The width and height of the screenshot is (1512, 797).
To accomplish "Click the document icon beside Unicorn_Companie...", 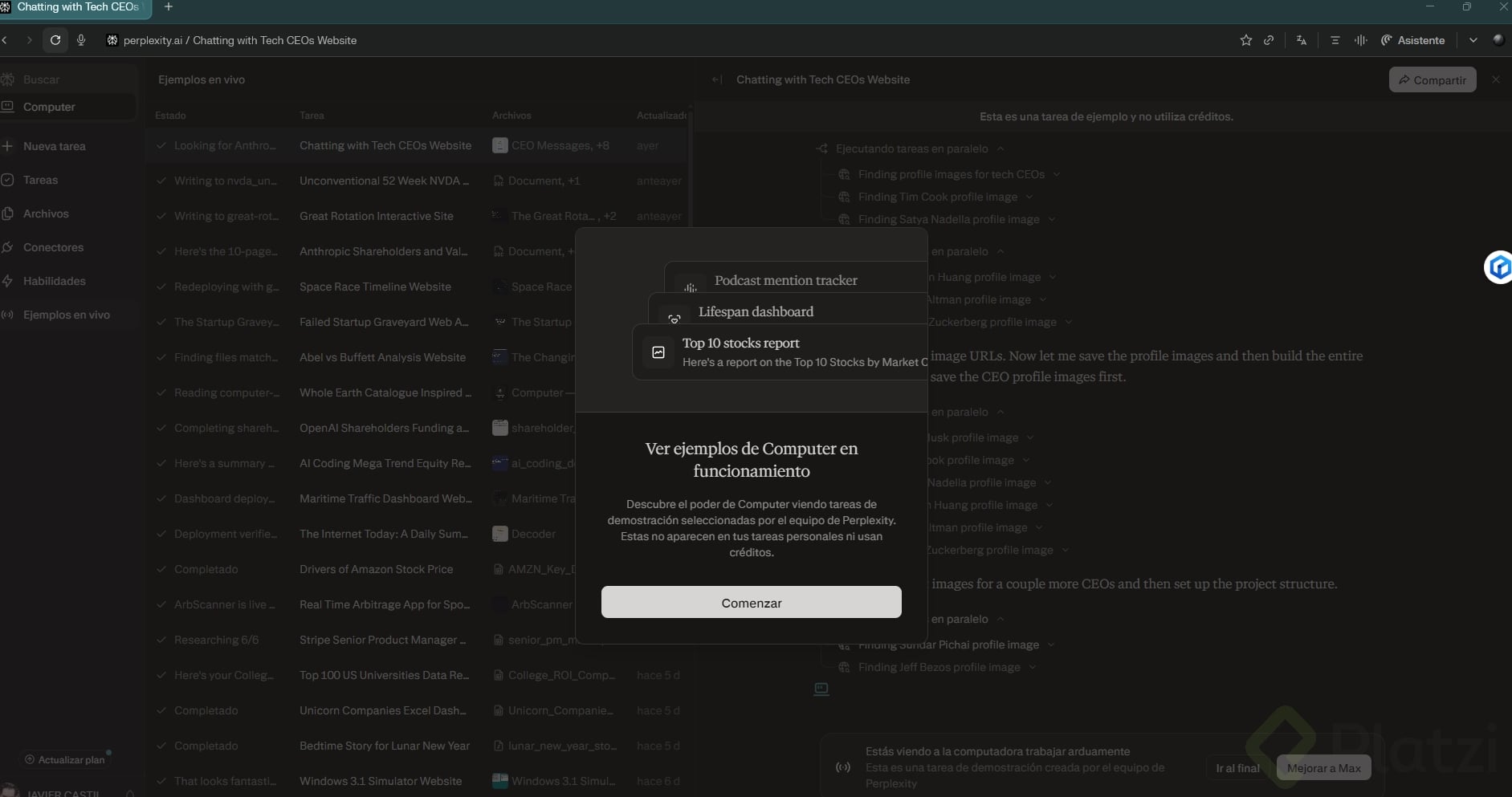I will [499, 710].
